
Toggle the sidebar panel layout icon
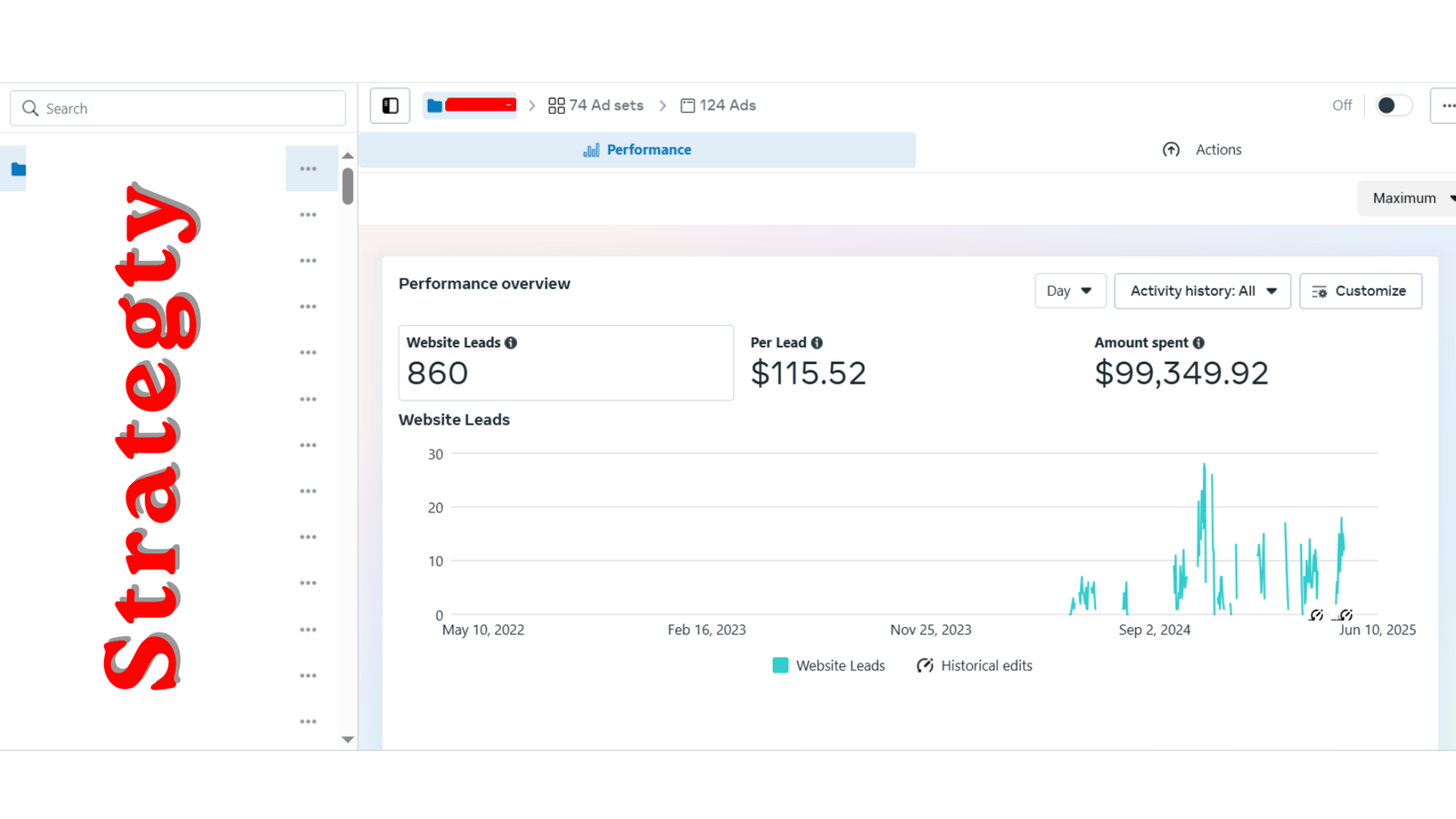pyautogui.click(x=390, y=106)
